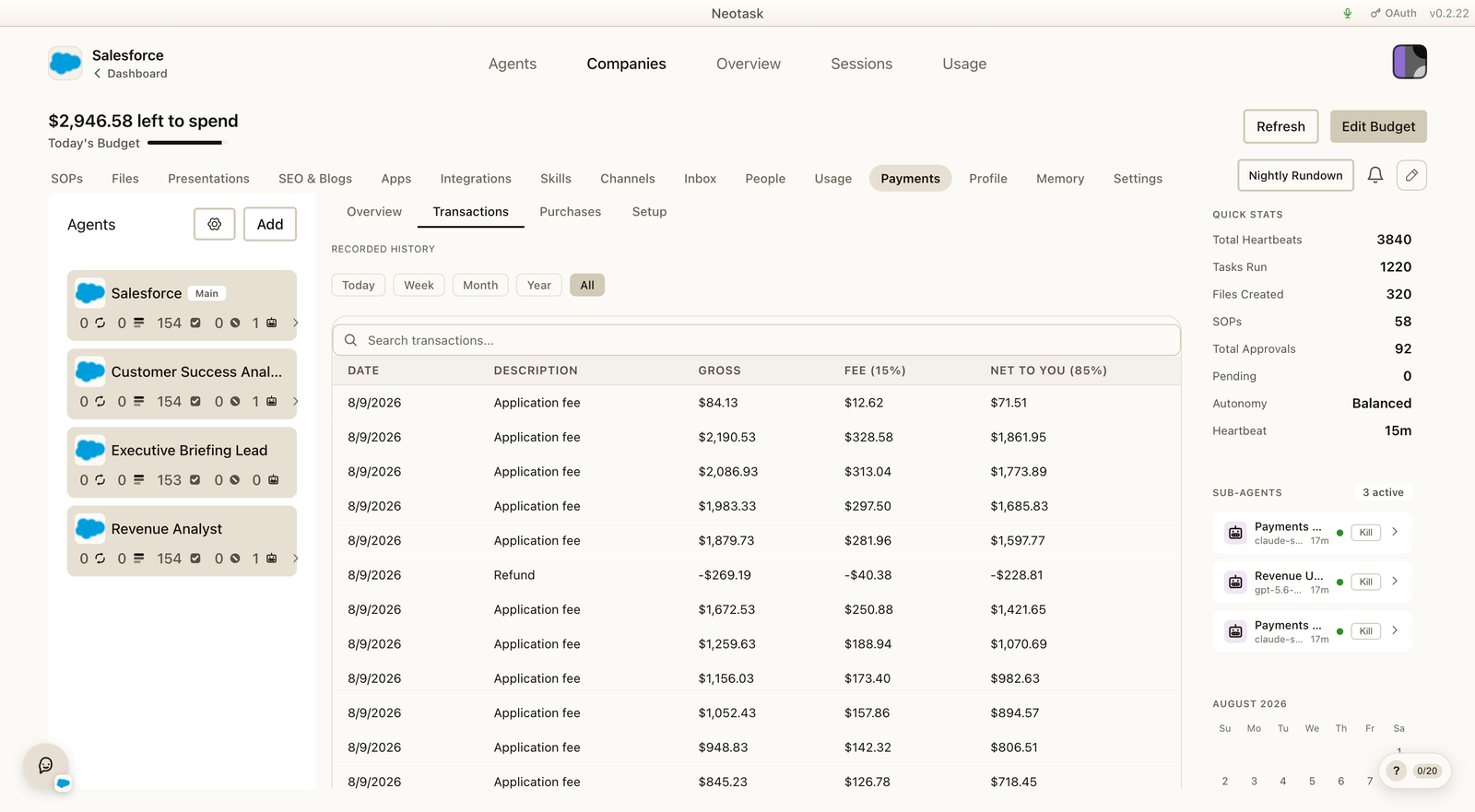Open the Nightly Rundown button
1475x812 pixels.
pyautogui.click(x=1295, y=175)
